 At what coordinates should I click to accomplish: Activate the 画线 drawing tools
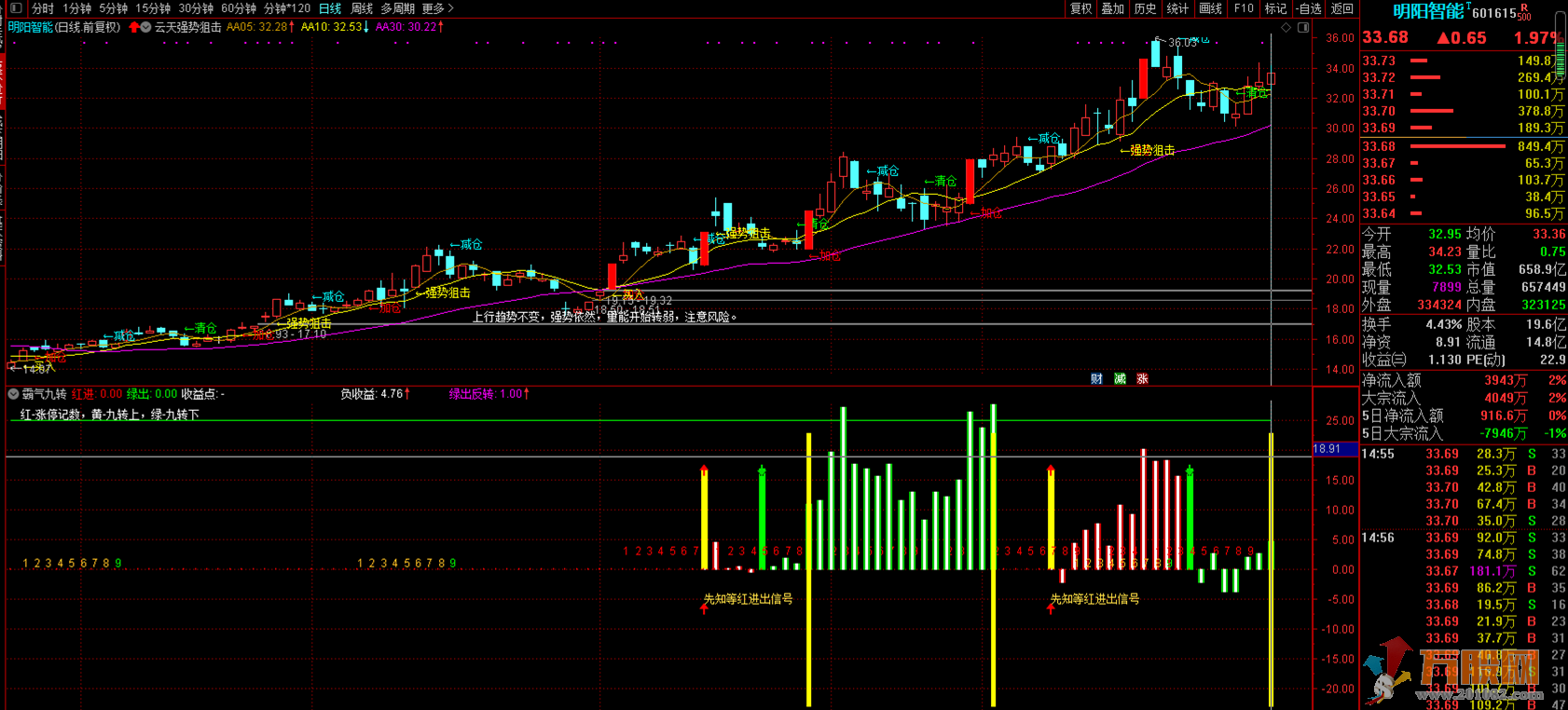(x=1211, y=8)
